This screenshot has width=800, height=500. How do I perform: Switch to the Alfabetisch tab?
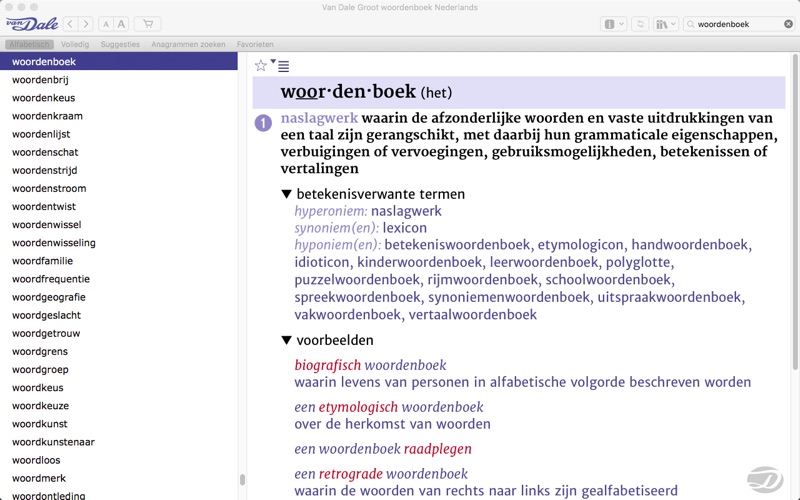(29, 44)
